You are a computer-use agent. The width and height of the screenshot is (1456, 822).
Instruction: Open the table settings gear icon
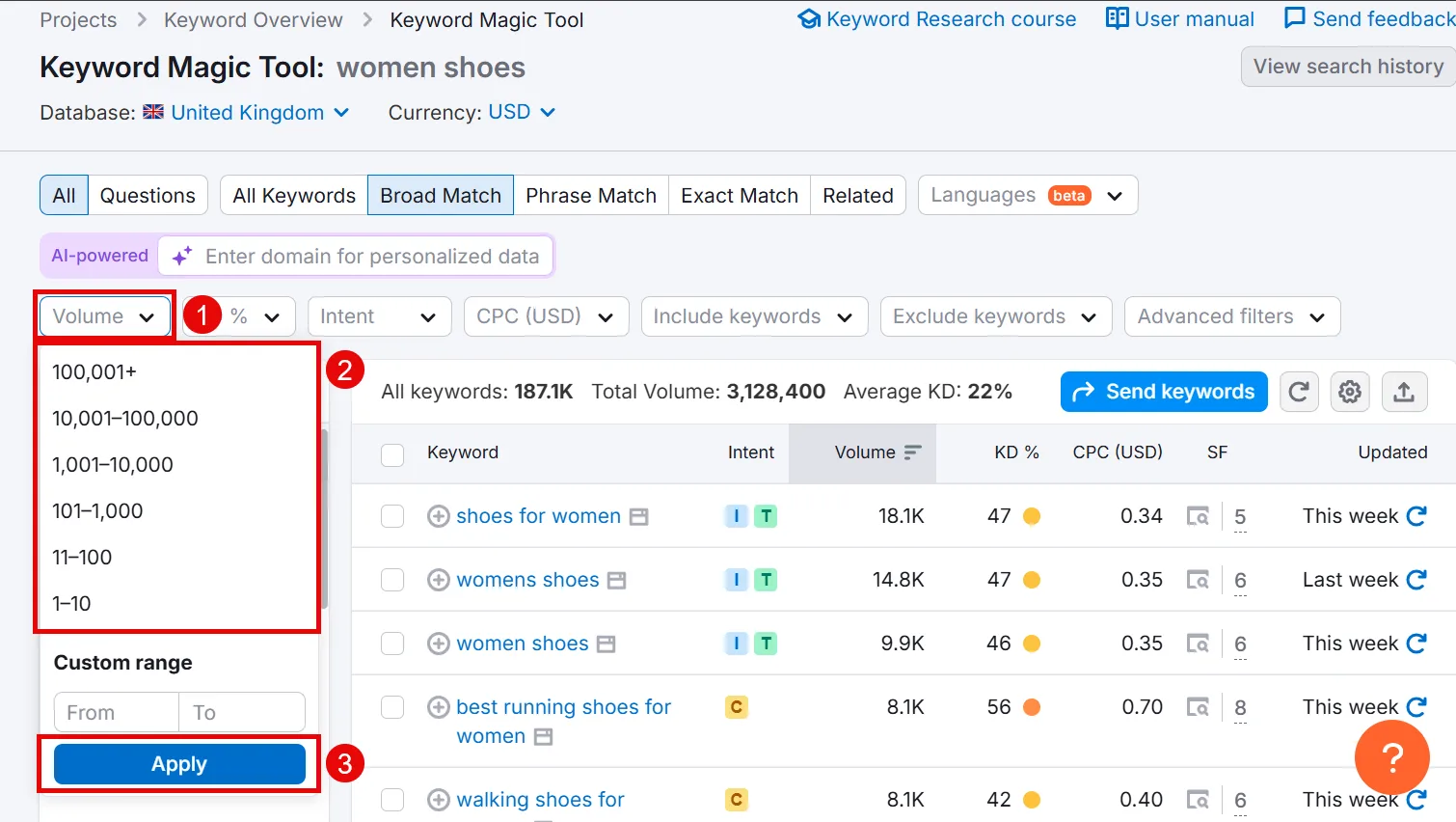pos(1350,392)
